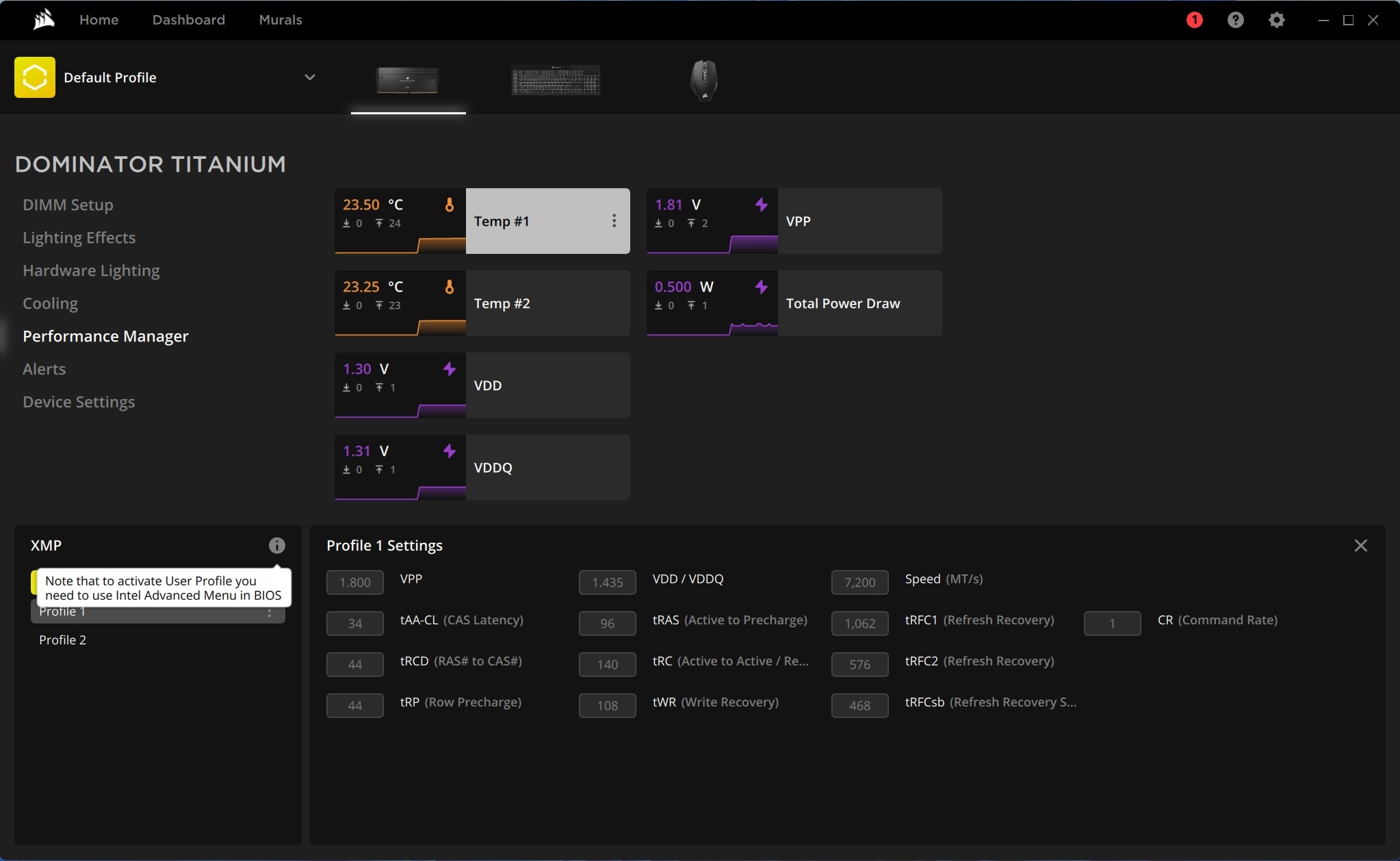This screenshot has width=1400, height=861.
Task: Click the CR Command Rate field
Action: 1113,624
